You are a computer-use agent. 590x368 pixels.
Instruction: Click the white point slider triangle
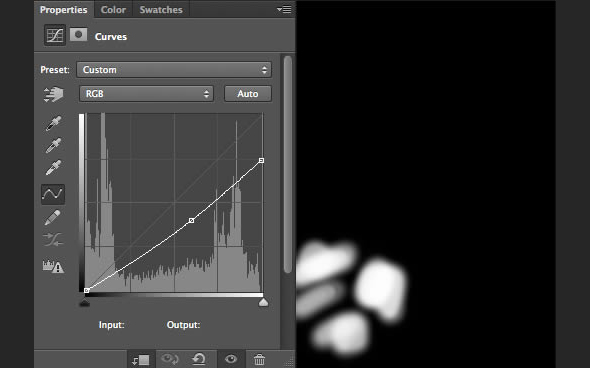(x=263, y=302)
